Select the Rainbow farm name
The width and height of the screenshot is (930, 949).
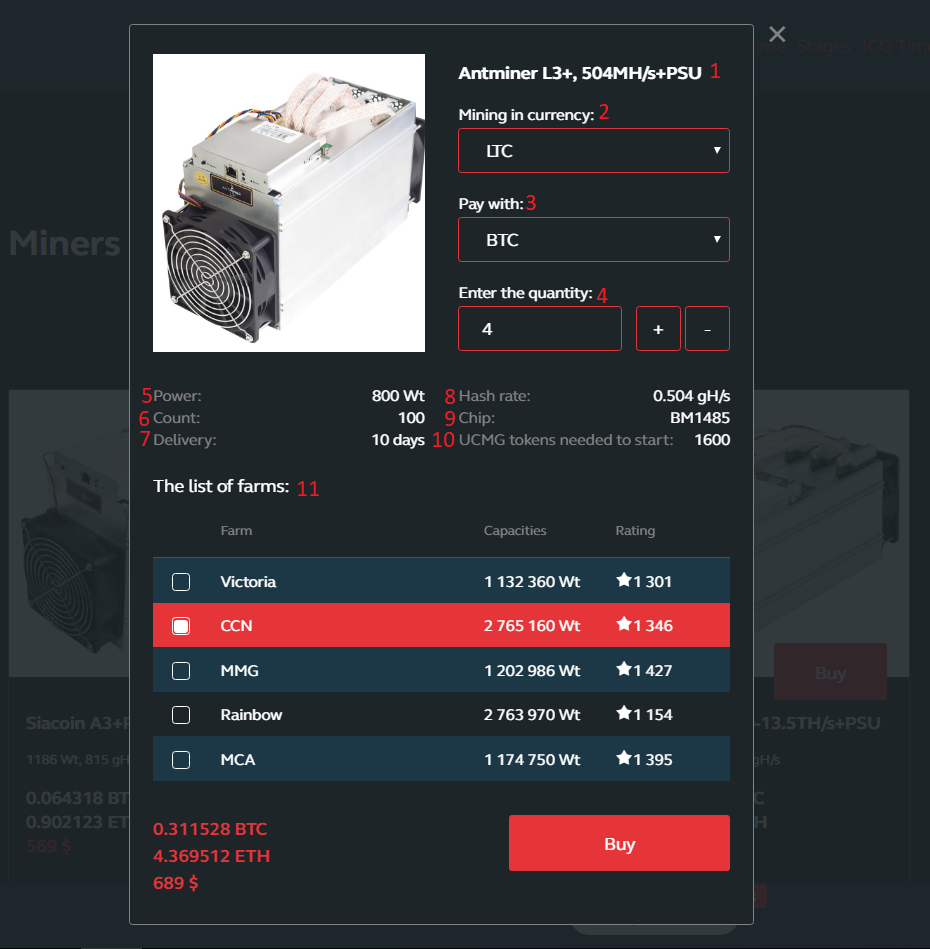click(x=251, y=715)
